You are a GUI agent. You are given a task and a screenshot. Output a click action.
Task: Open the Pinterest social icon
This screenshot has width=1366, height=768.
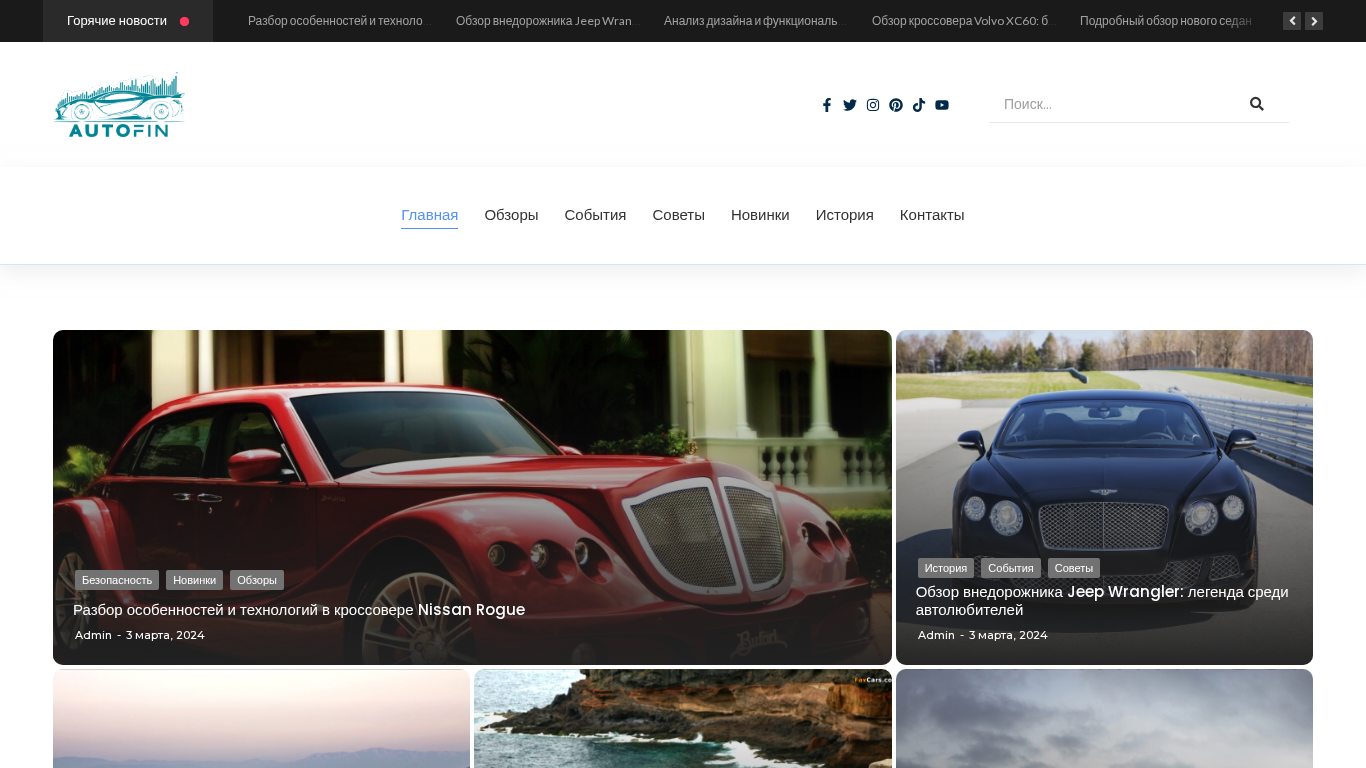click(896, 105)
